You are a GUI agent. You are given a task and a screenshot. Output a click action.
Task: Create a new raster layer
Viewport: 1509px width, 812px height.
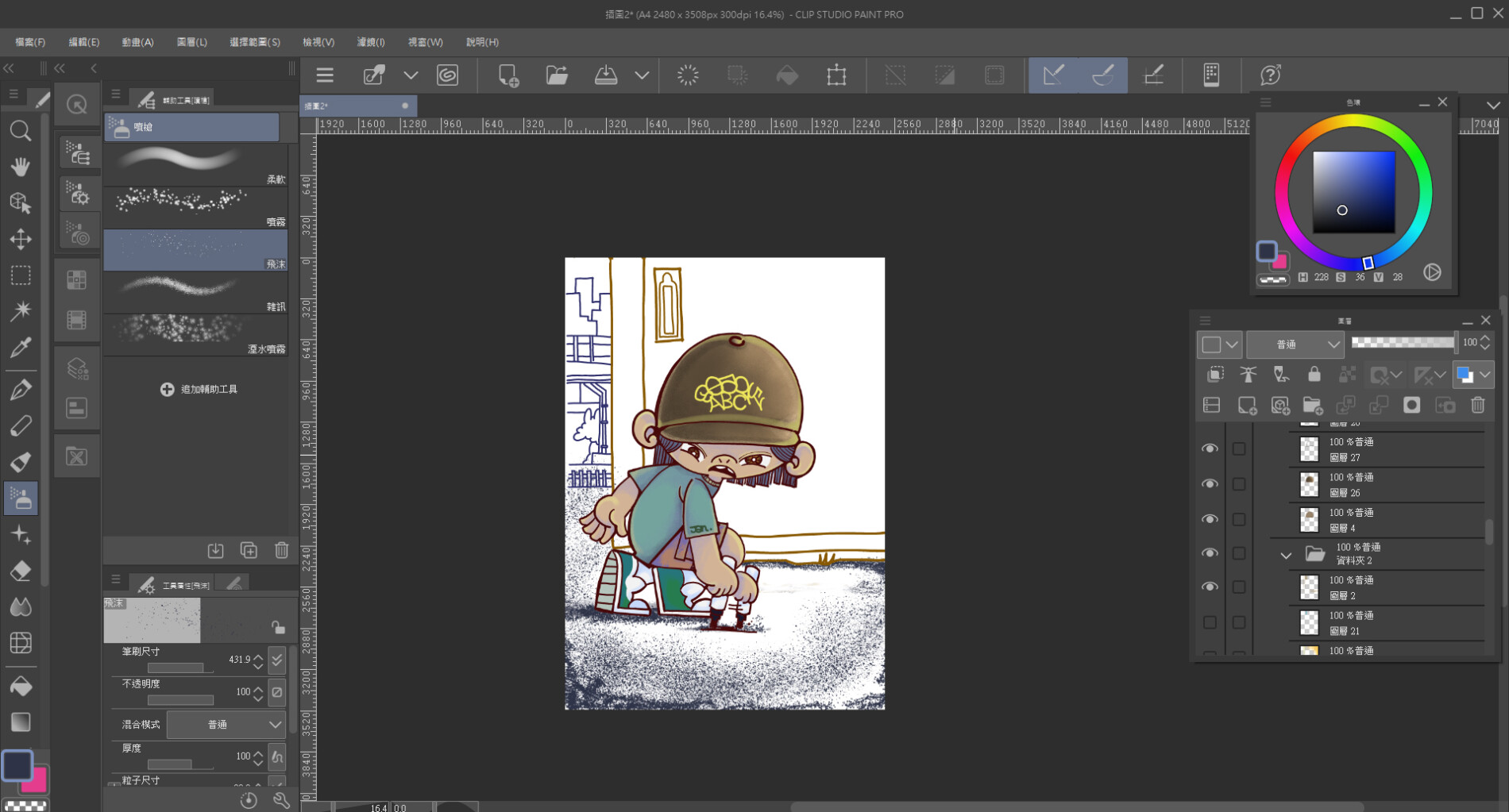[1247, 406]
